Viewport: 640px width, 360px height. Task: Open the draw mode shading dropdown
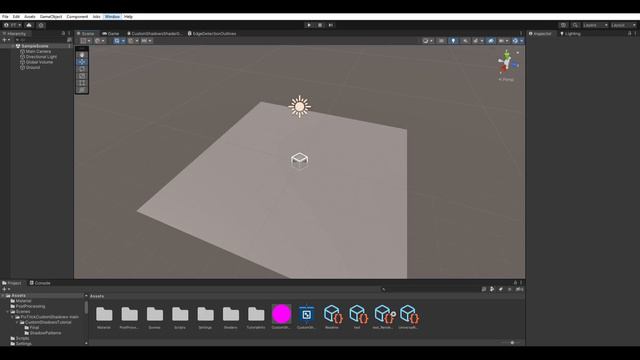click(428, 41)
